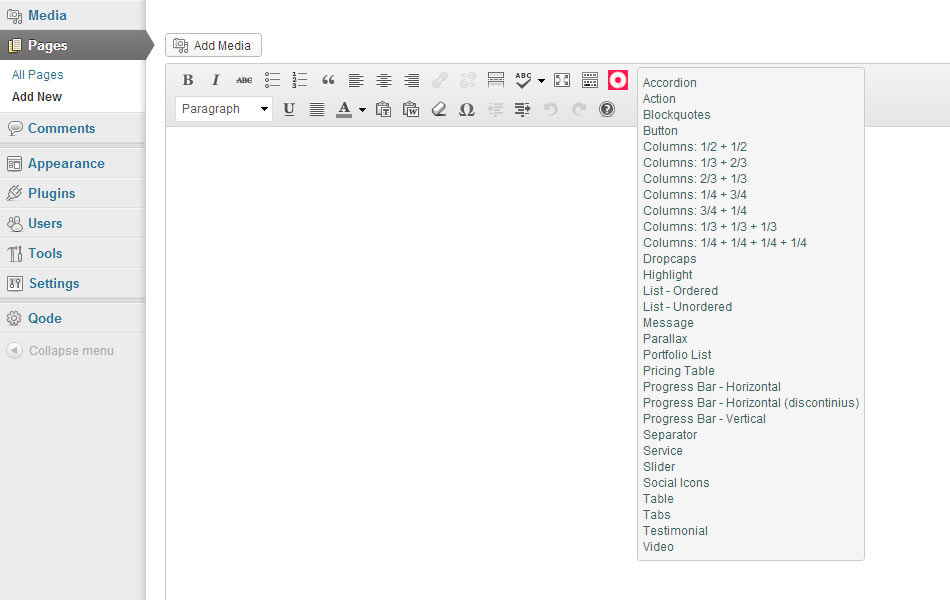Insert a special character with Omega icon
This screenshot has height=600, width=950.
[x=466, y=109]
